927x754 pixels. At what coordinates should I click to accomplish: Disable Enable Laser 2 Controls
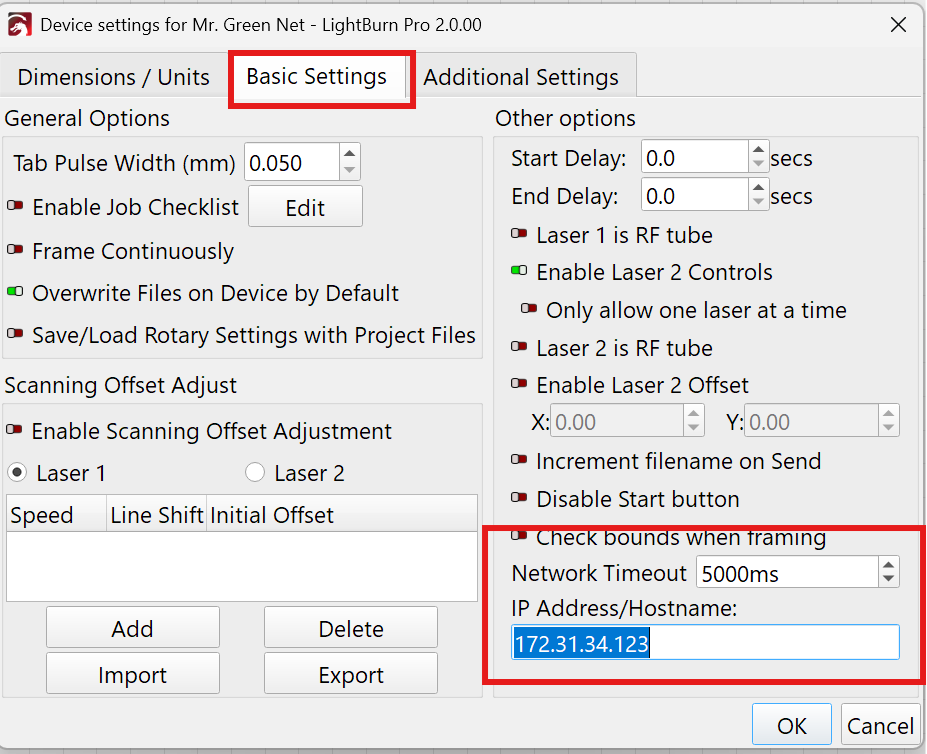(518, 270)
